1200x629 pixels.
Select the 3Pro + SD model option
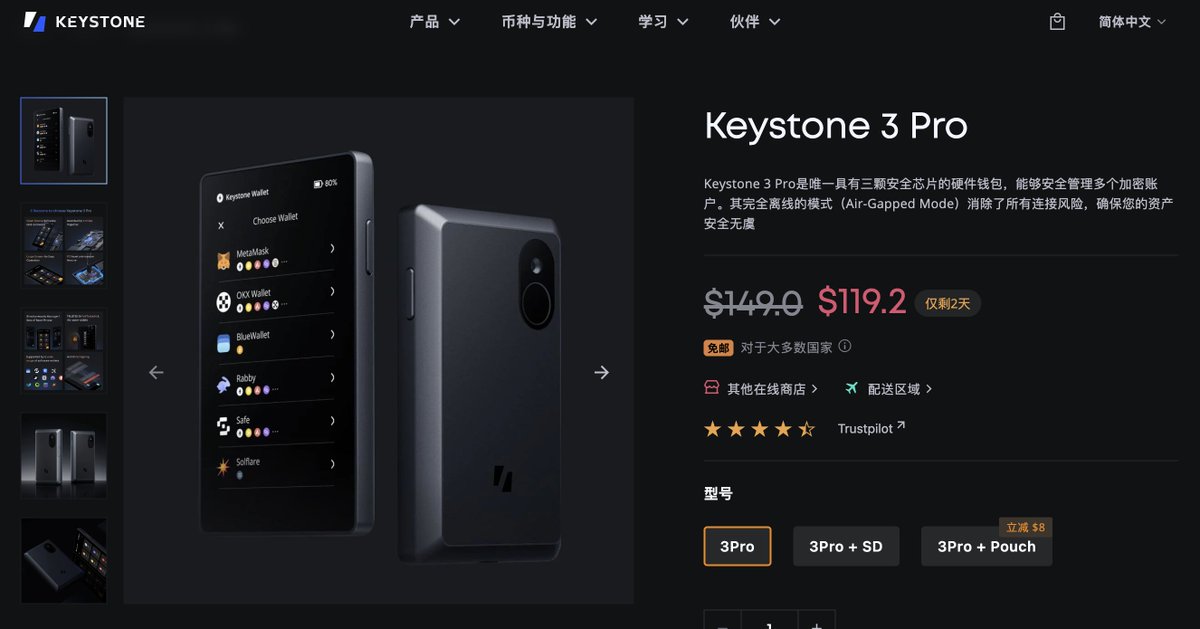point(846,546)
